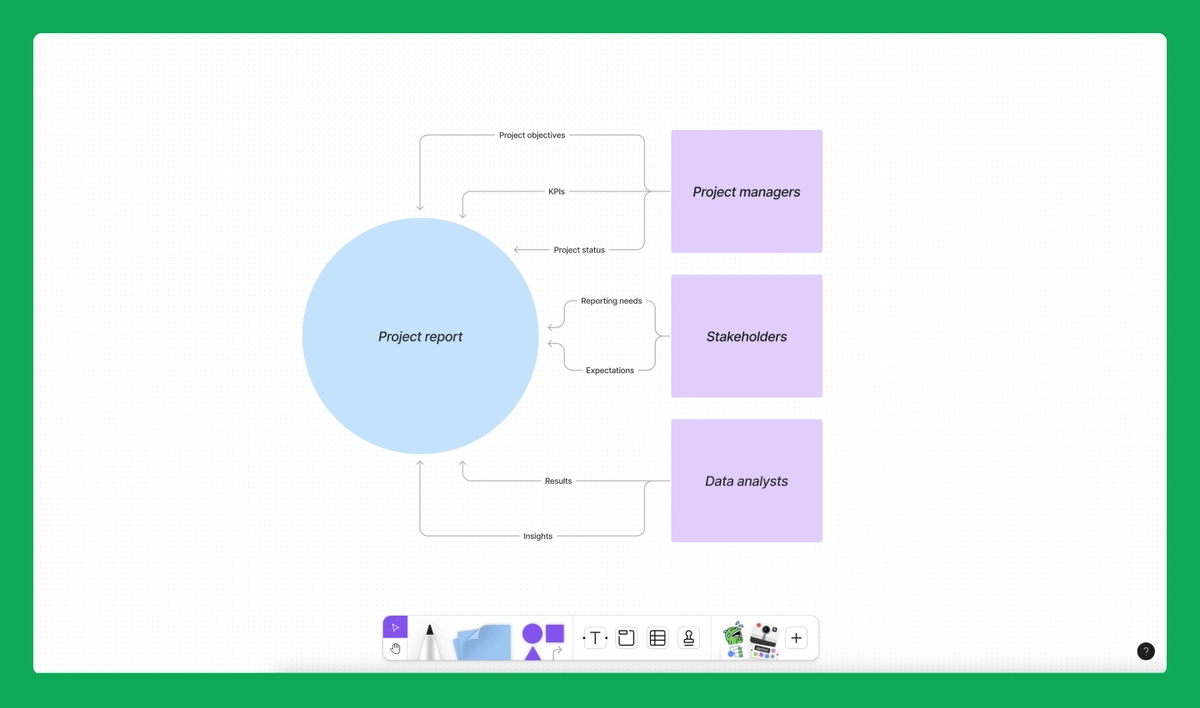Activate the Select arrow tool

[x=395, y=625]
